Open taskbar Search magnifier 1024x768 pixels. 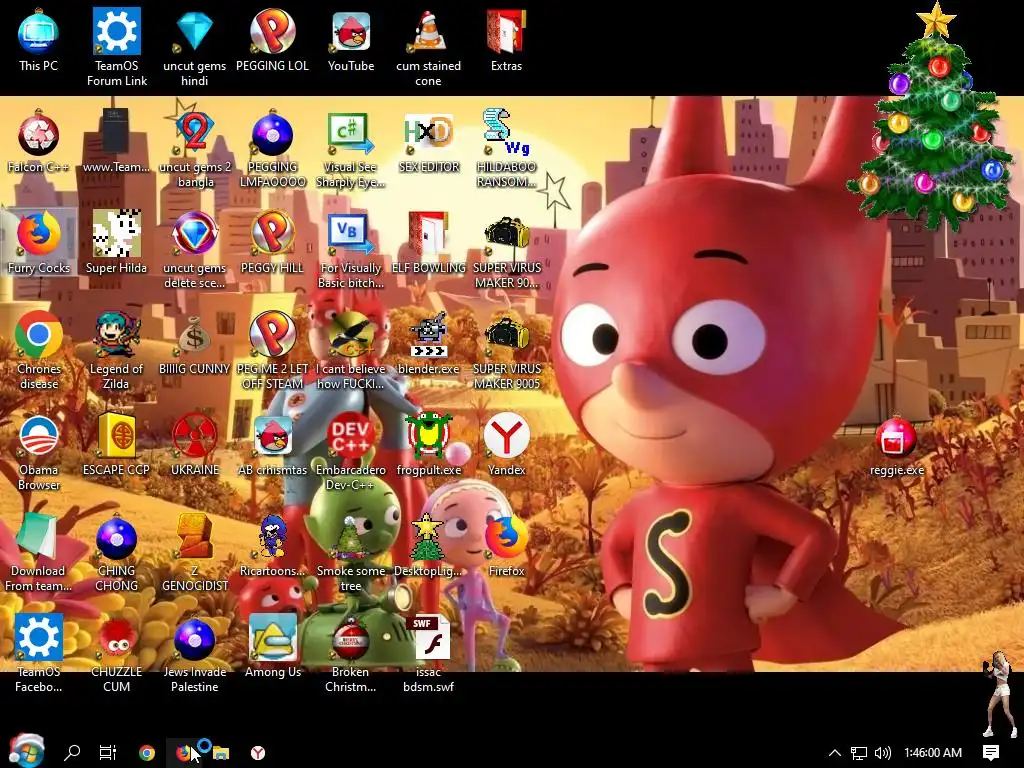pyautogui.click(x=72, y=753)
